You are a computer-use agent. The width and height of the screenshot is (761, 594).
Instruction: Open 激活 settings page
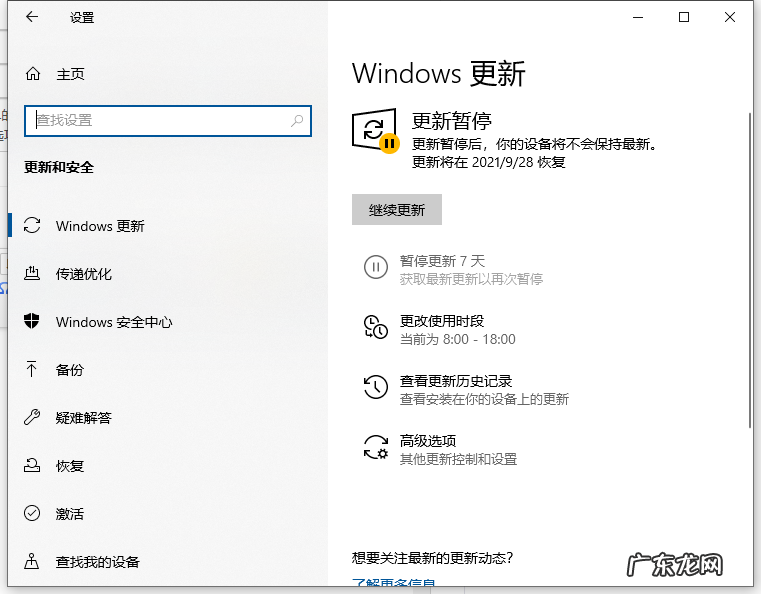pos(69,514)
